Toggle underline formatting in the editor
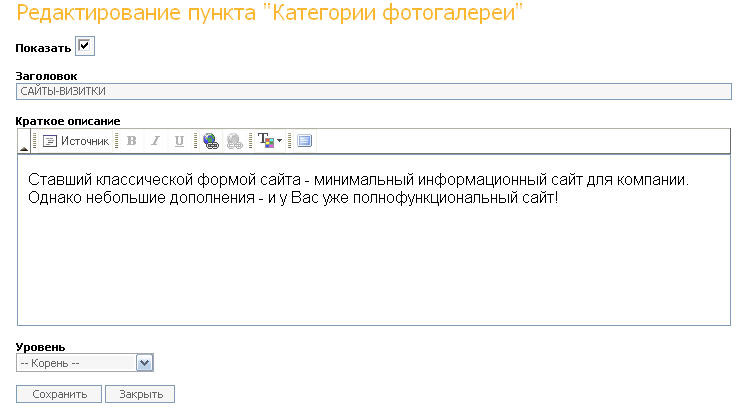 click(x=179, y=141)
